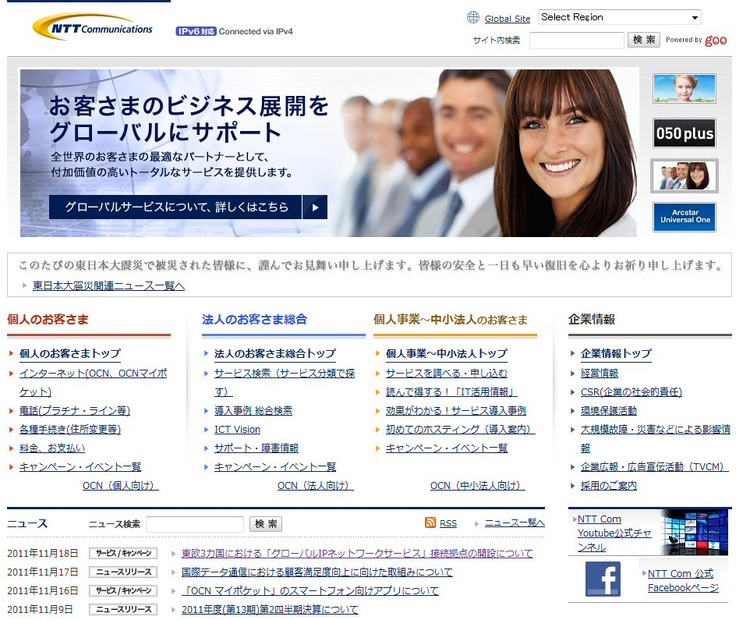The height and width of the screenshot is (620, 750).
Task: Open サービスを調べる・申し込む link
Action: coord(446,373)
